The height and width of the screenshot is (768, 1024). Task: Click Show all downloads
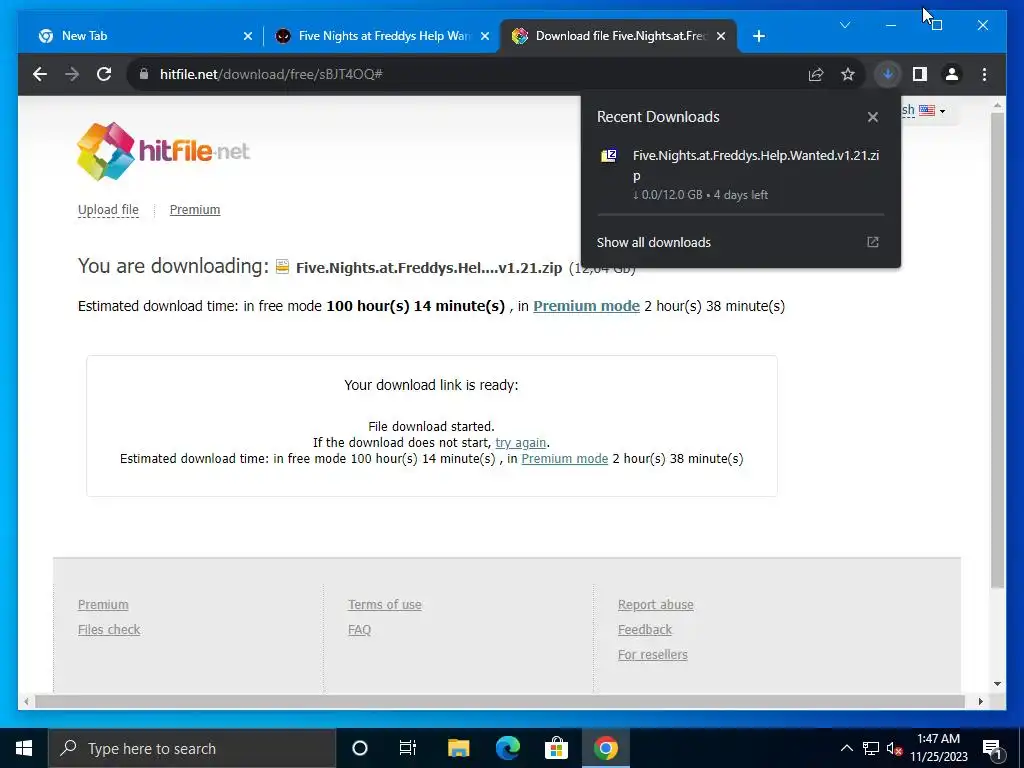click(x=654, y=242)
